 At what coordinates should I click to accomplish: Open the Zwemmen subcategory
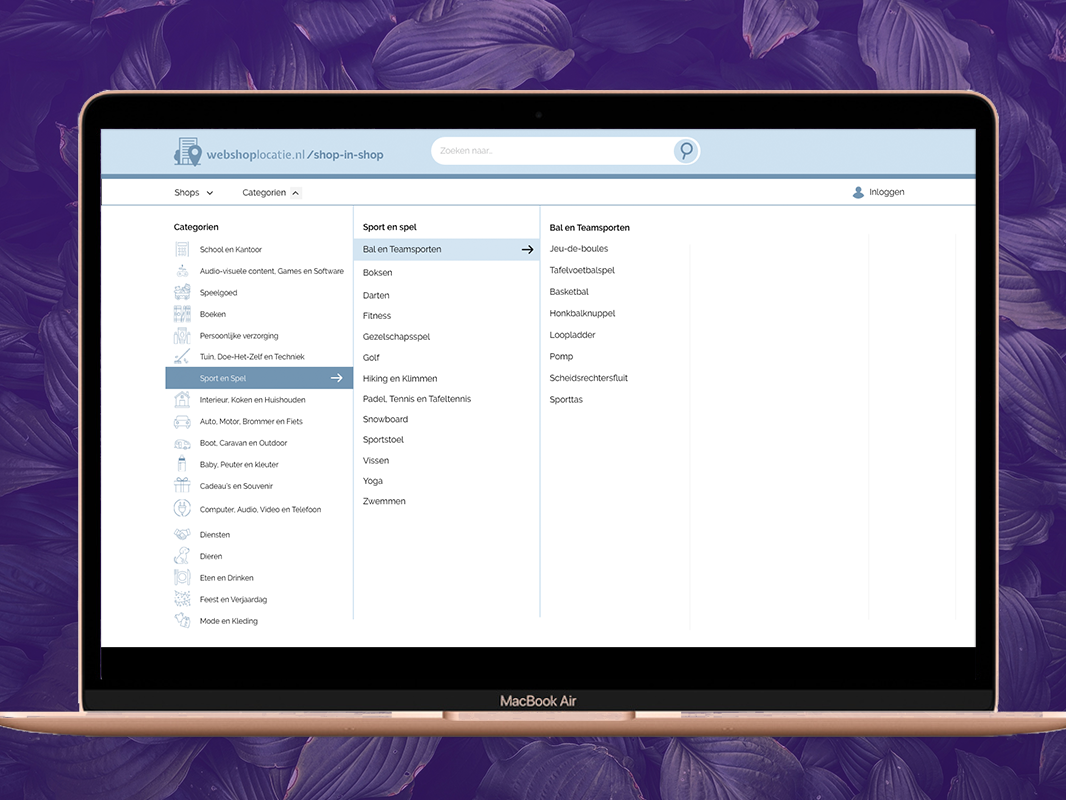(x=384, y=501)
